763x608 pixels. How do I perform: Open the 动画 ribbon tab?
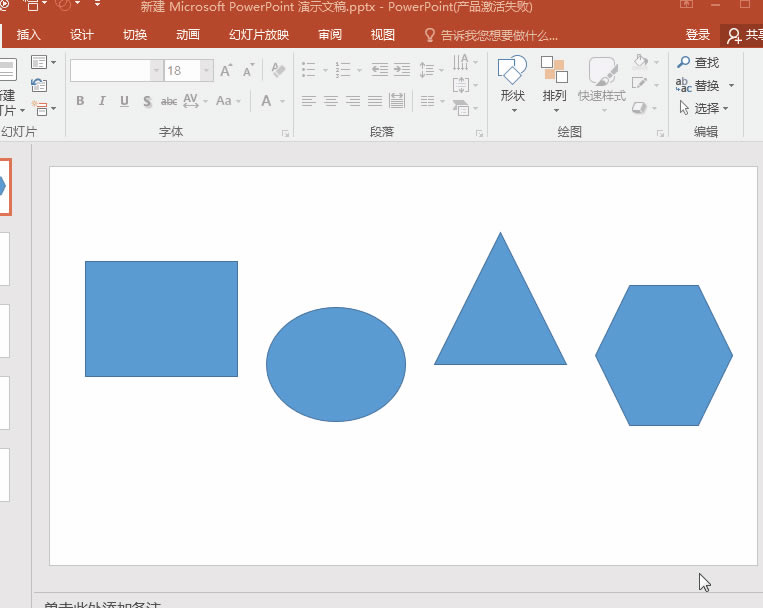(188, 35)
